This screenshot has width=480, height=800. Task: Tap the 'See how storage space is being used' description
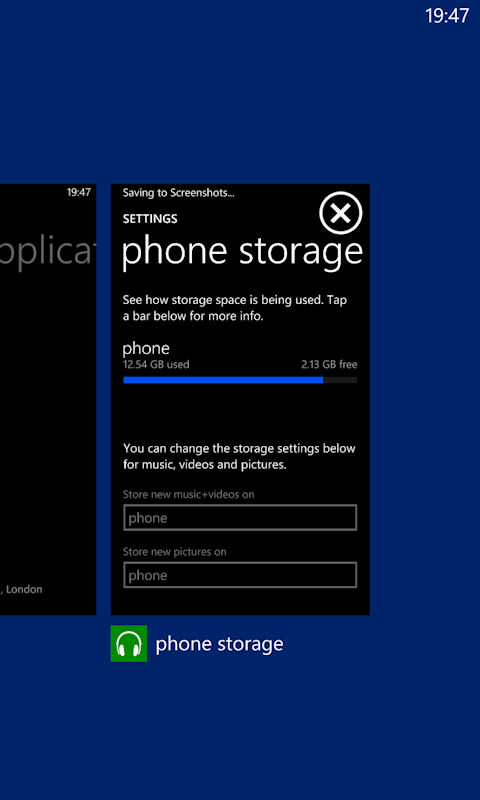(x=235, y=308)
